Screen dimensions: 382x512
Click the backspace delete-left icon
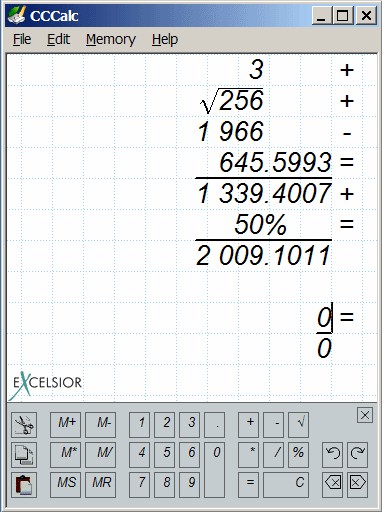(x=332, y=485)
